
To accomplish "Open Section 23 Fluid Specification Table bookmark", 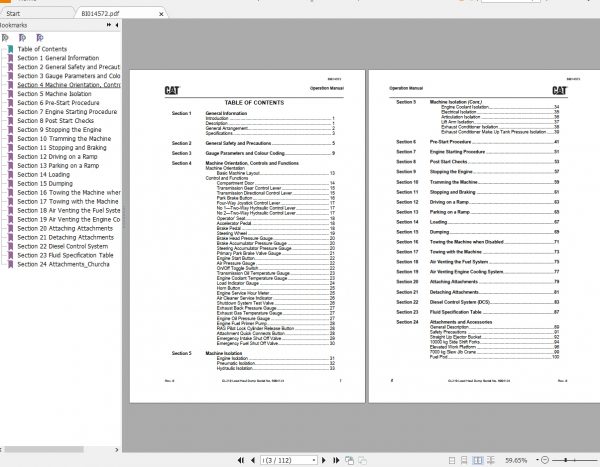I will coord(65,255).
